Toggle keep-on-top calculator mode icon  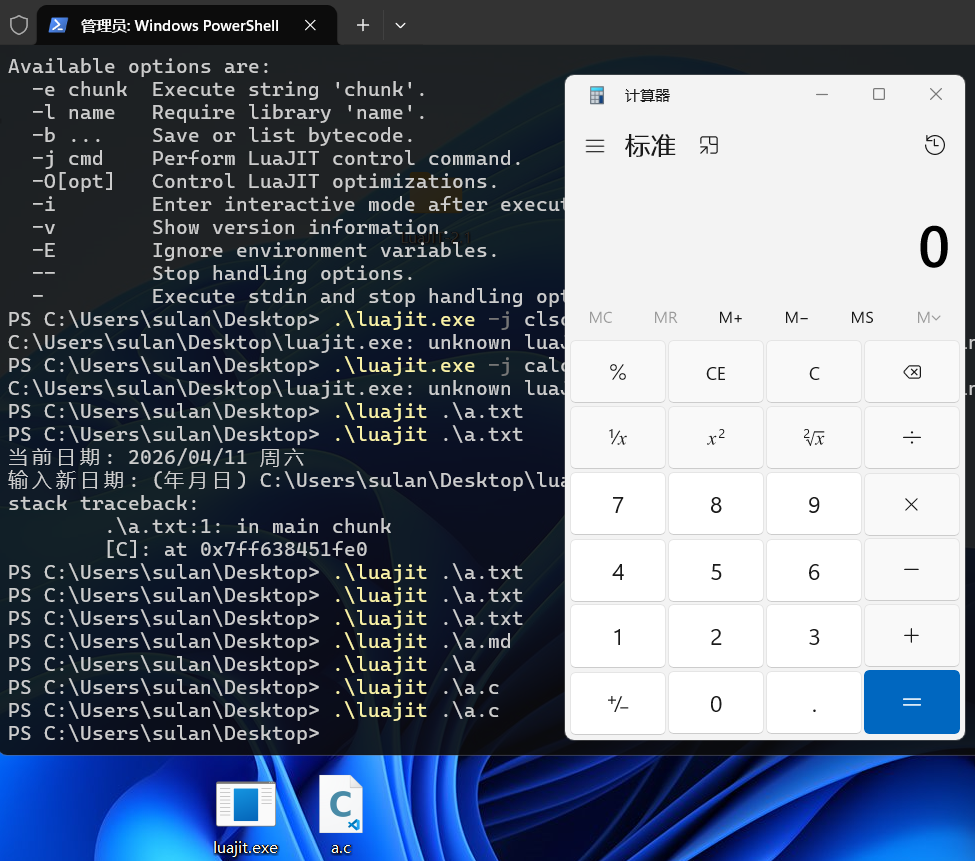(709, 146)
